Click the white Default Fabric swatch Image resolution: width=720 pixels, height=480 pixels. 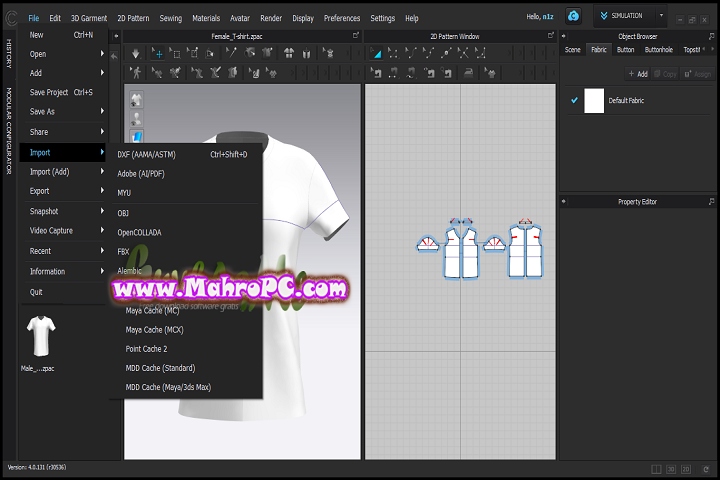(594, 101)
